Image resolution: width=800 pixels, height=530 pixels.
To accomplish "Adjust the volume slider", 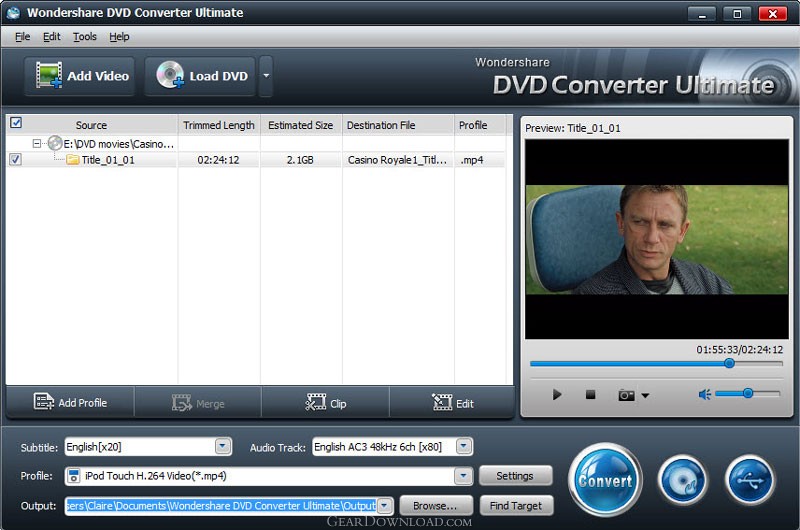I will click(747, 393).
